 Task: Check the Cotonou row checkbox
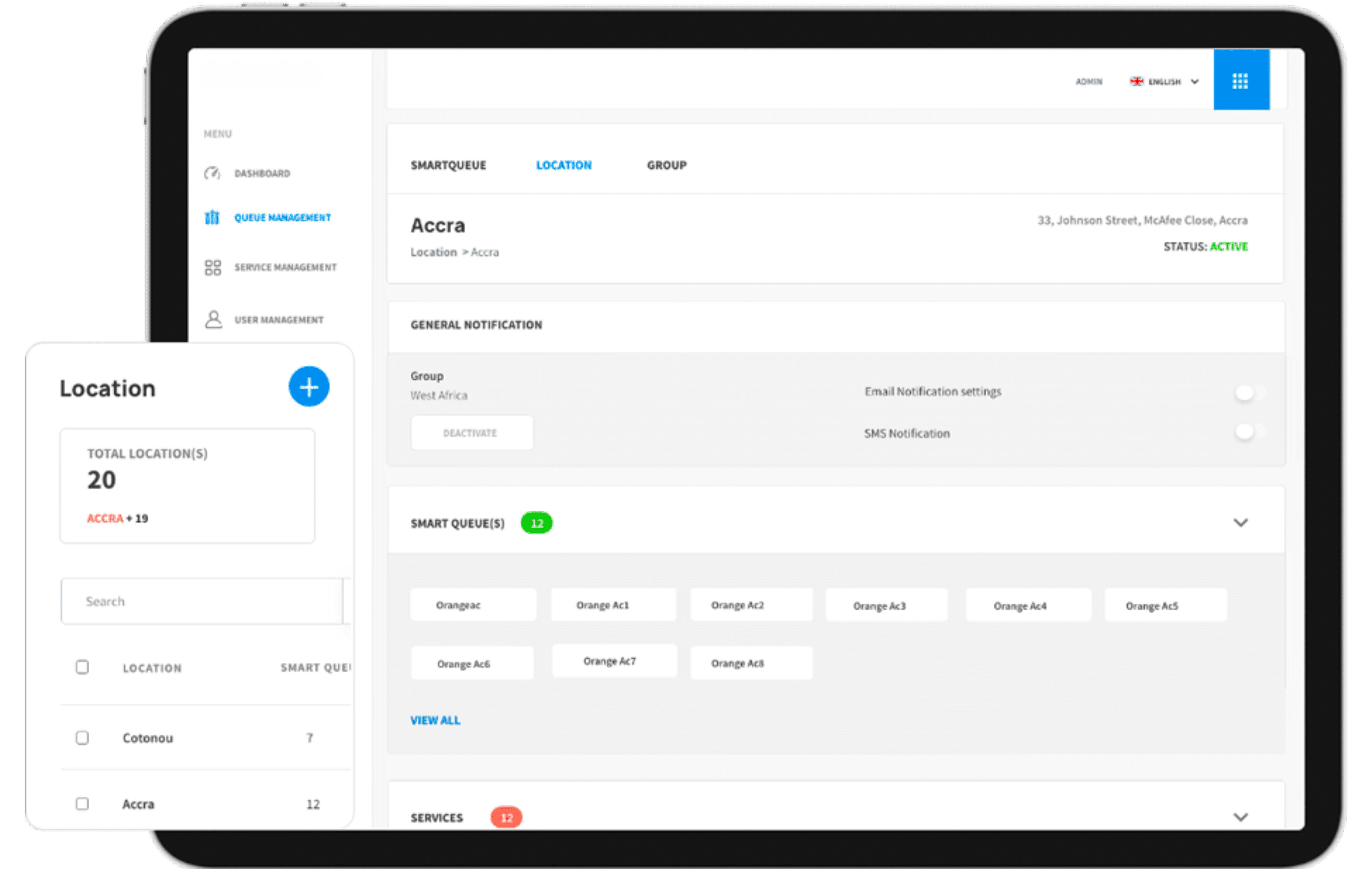click(82, 738)
